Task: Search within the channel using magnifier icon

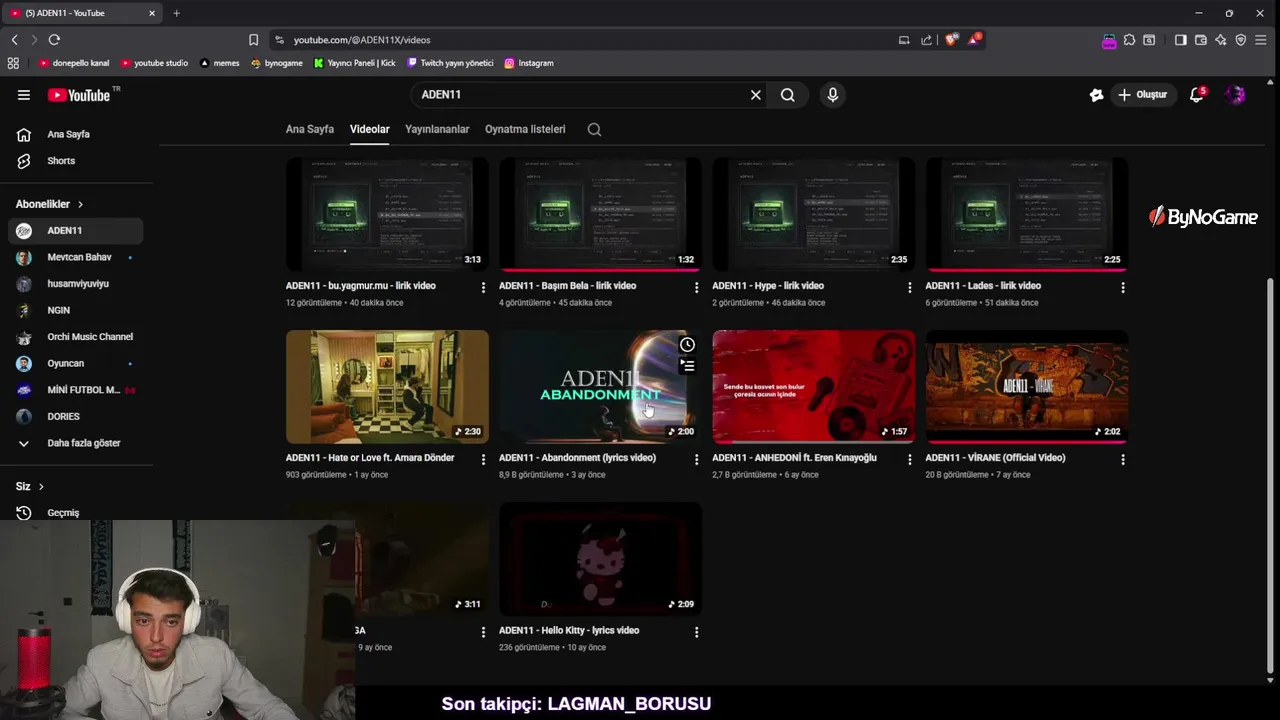Action: pyautogui.click(x=594, y=129)
